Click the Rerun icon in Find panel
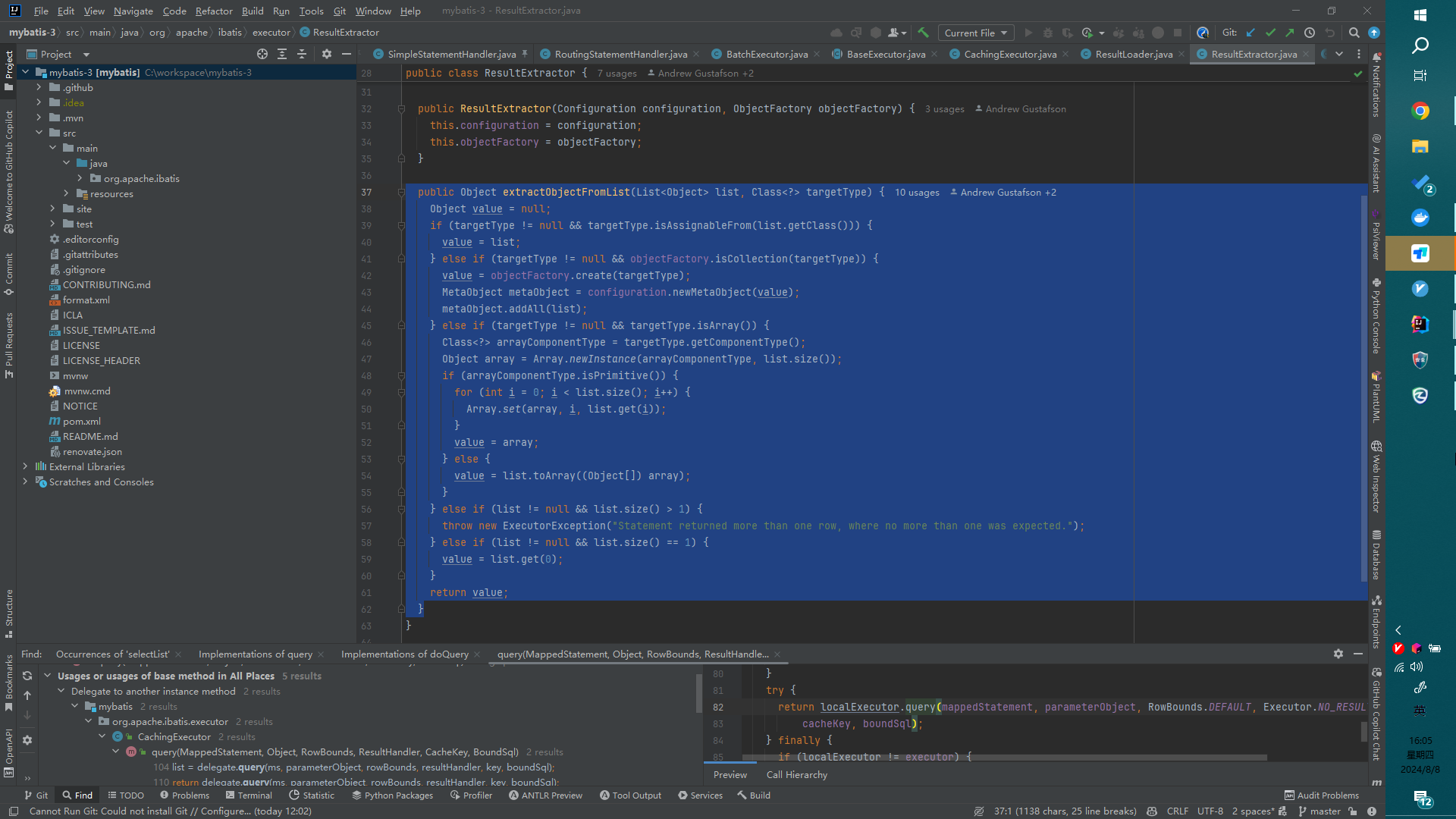The image size is (1456, 819). pyautogui.click(x=27, y=676)
